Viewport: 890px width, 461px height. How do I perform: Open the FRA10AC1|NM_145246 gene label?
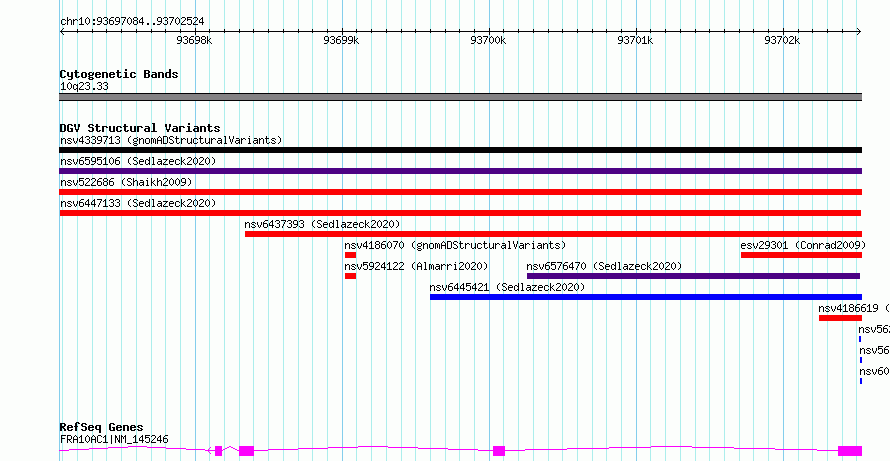coord(114,439)
